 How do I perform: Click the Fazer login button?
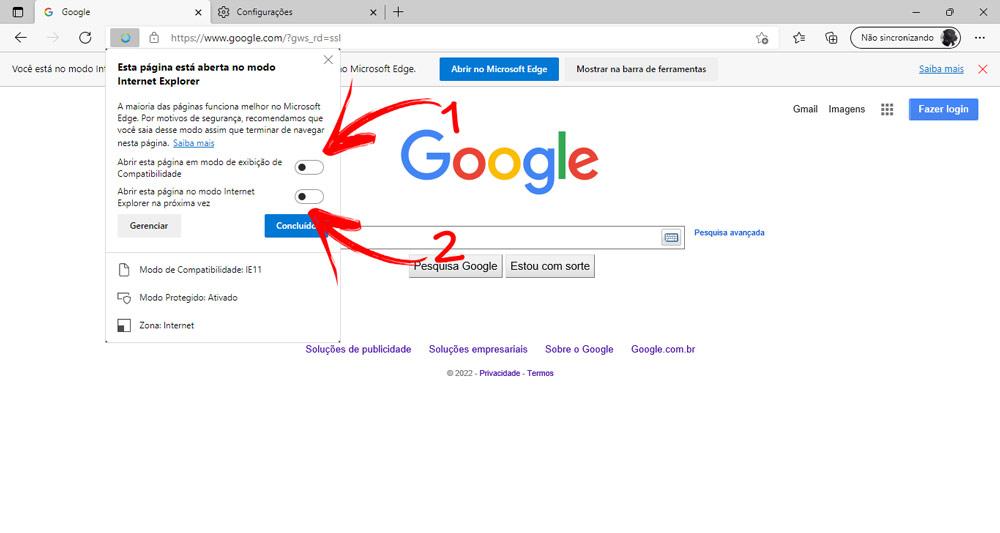point(943,109)
